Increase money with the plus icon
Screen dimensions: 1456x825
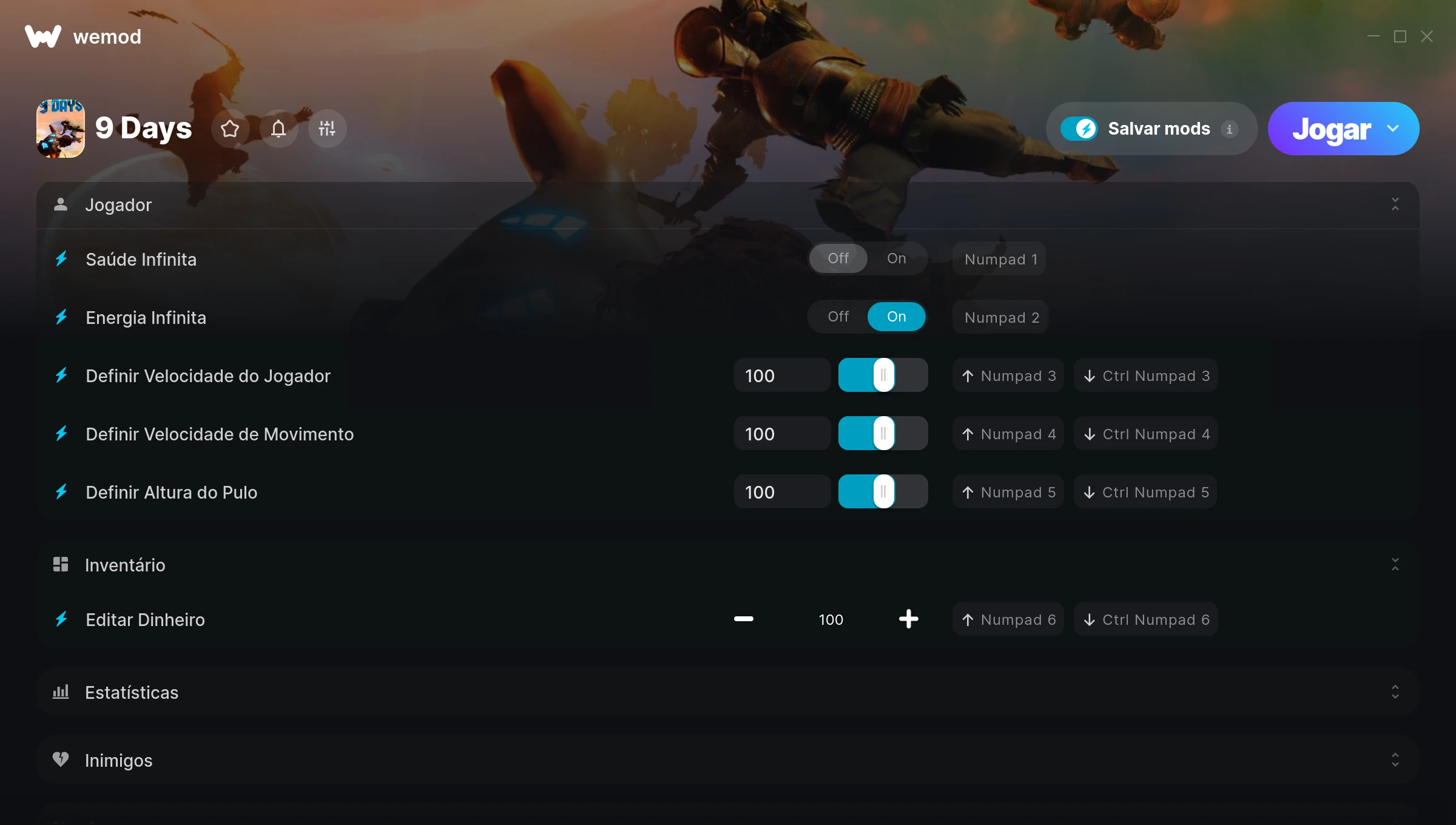point(908,619)
